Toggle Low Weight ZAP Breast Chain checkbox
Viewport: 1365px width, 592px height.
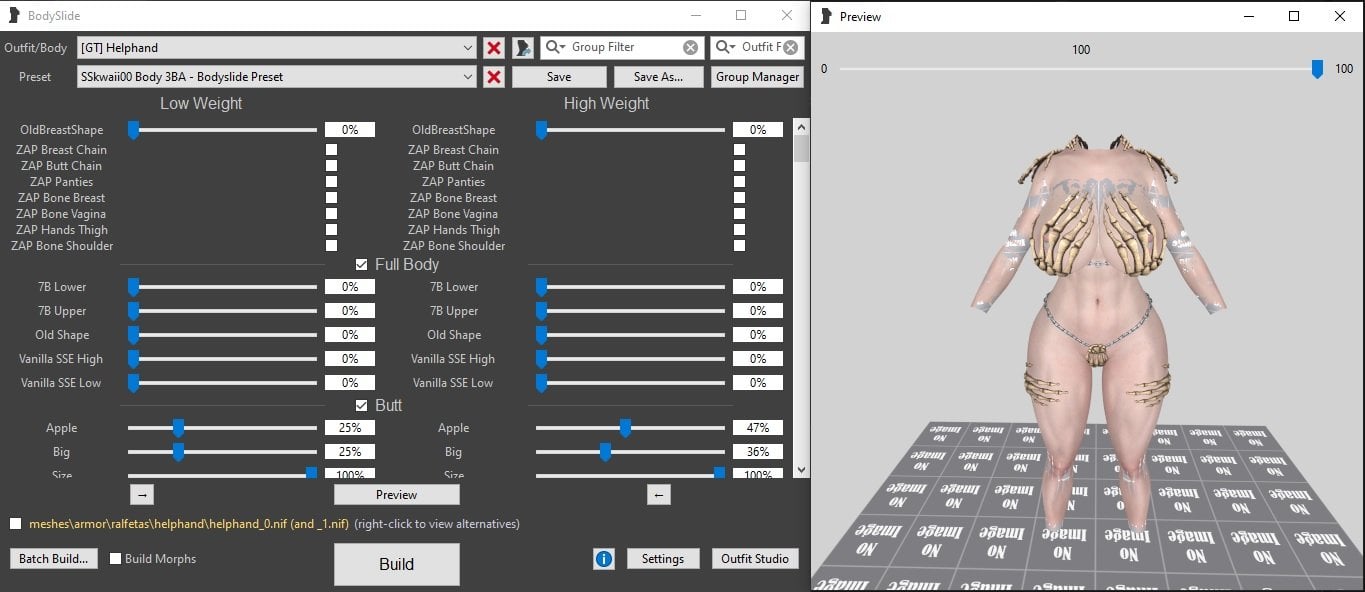[x=331, y=150]
